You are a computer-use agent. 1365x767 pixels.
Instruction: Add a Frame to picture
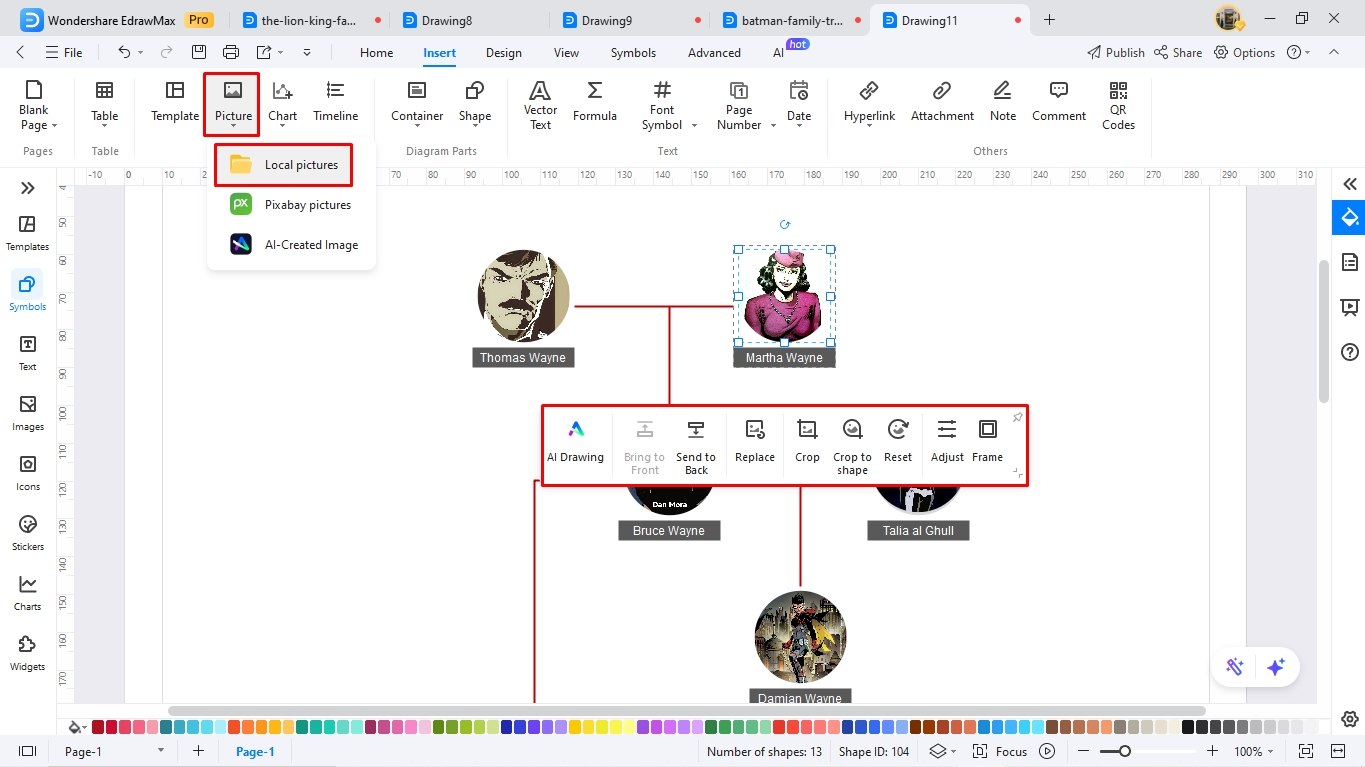987,441
